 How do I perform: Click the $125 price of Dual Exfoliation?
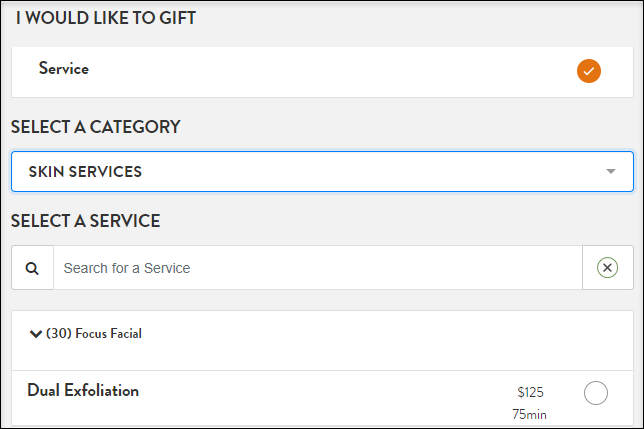[x=530, y=392]
